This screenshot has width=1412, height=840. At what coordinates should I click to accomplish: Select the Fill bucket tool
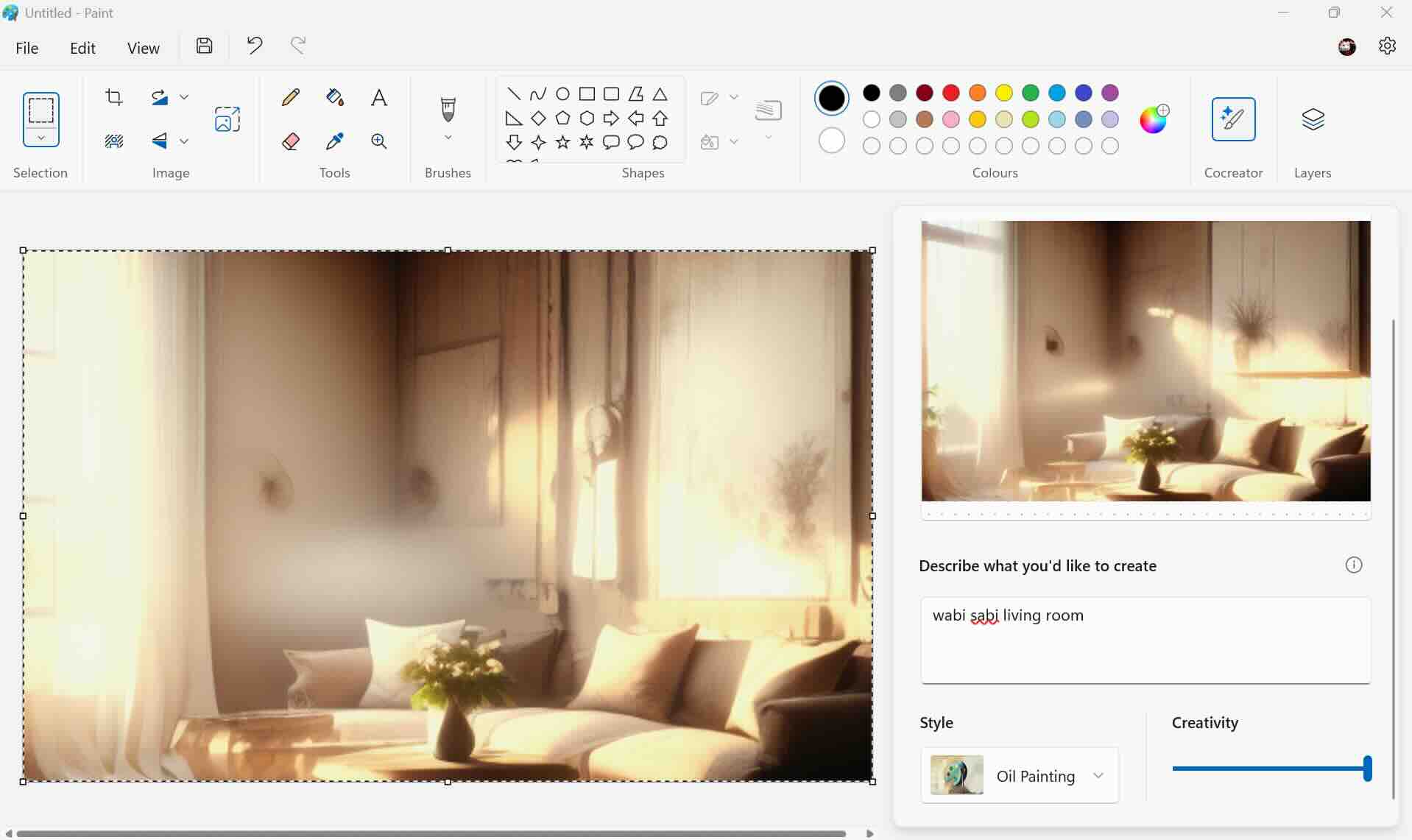pyautogui.click(x=335, y=97)
